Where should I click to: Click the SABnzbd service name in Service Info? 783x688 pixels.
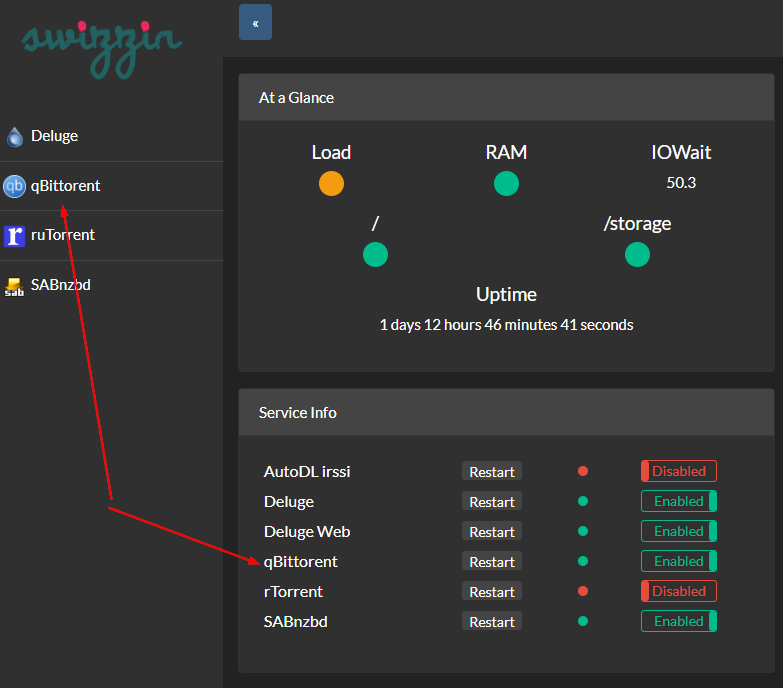point(296,621)
